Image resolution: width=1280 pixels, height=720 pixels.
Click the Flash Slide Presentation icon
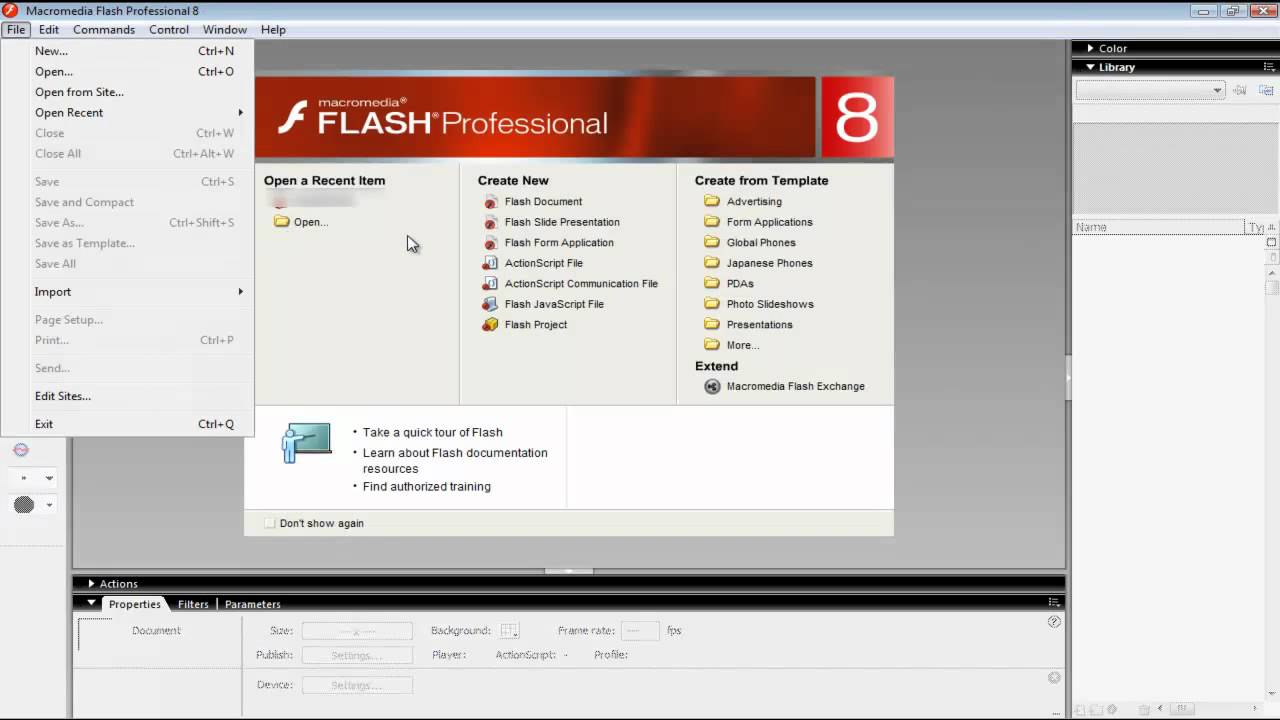490,222
